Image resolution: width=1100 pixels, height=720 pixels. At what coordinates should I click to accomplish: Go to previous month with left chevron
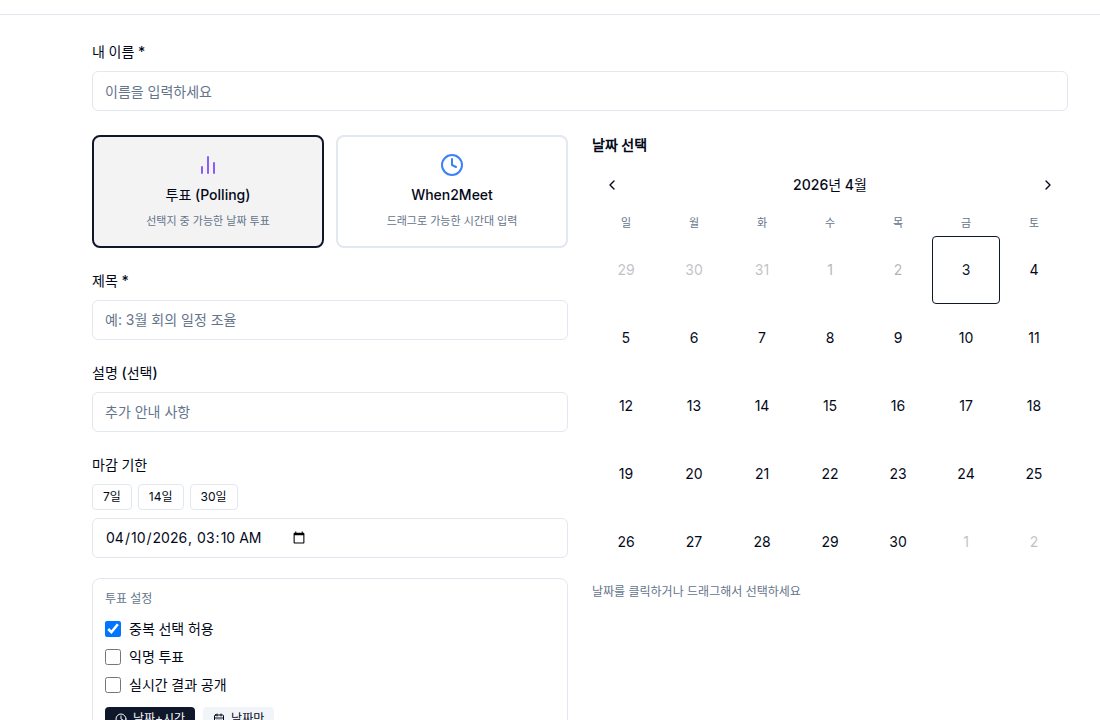coord(612,185)
